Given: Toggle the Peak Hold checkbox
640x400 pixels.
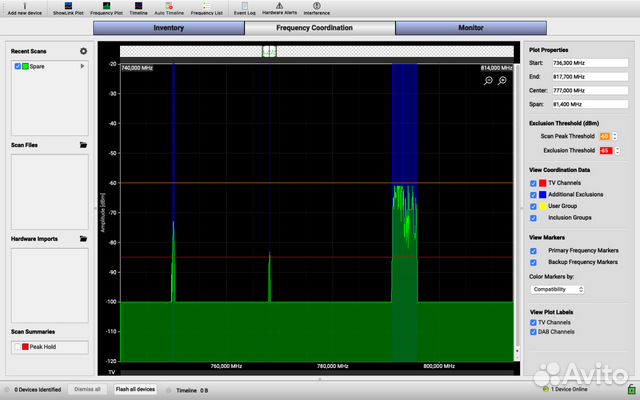Looking at the screenshot, I should (x=18, y=347).
